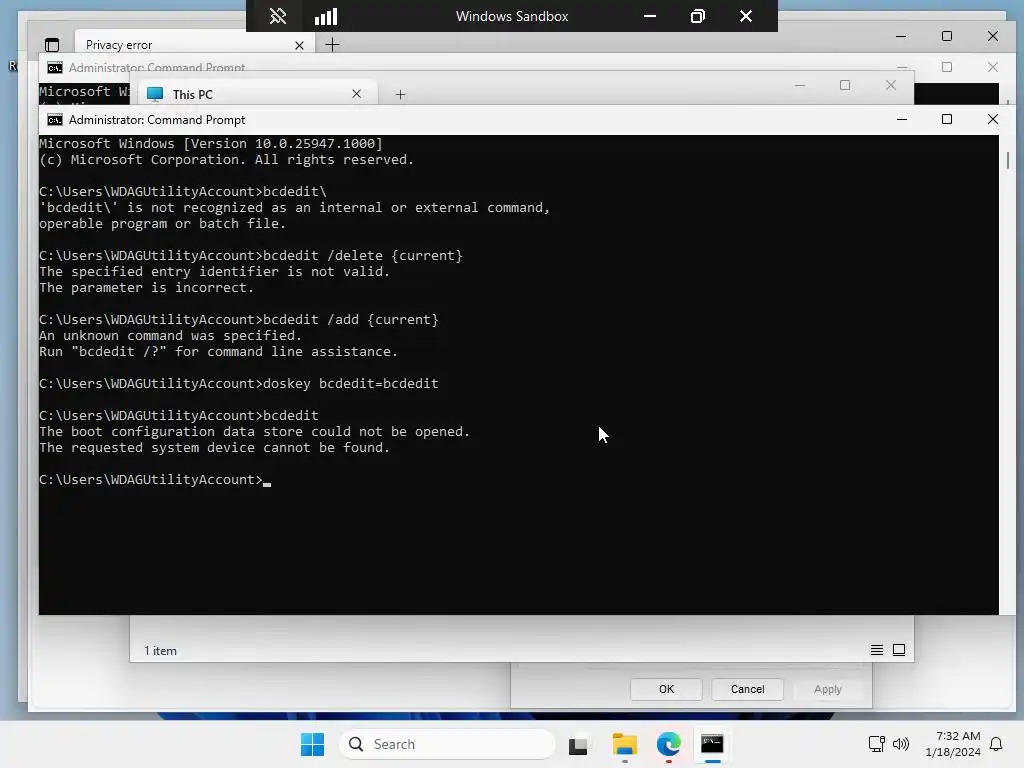
Task: Minimize the File Explorer window
Action: coord(800,86)
